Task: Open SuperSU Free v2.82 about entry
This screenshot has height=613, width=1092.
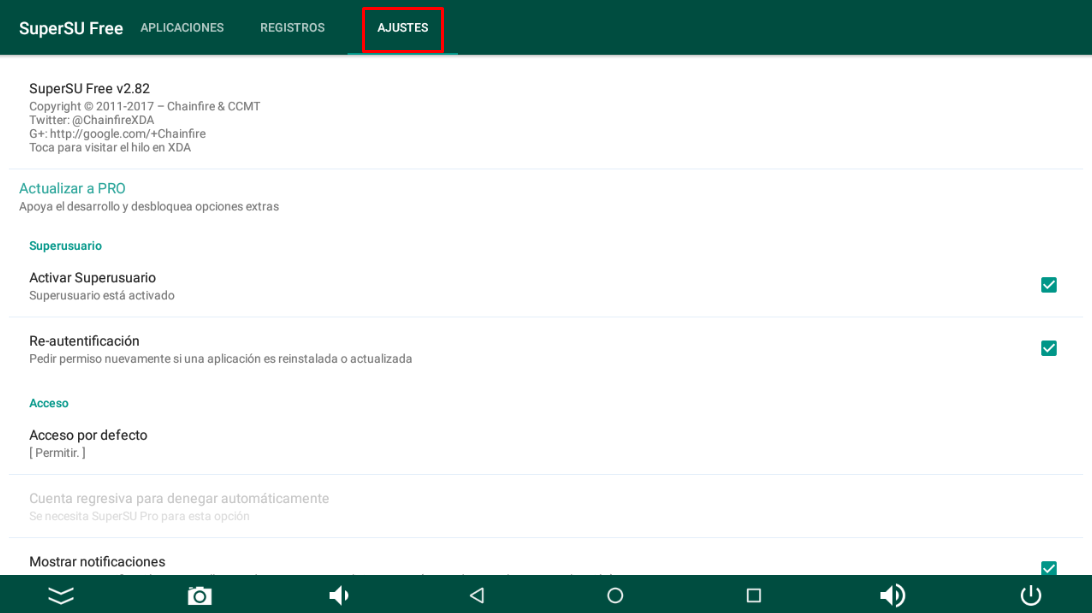Action: (x=89, y=89)
